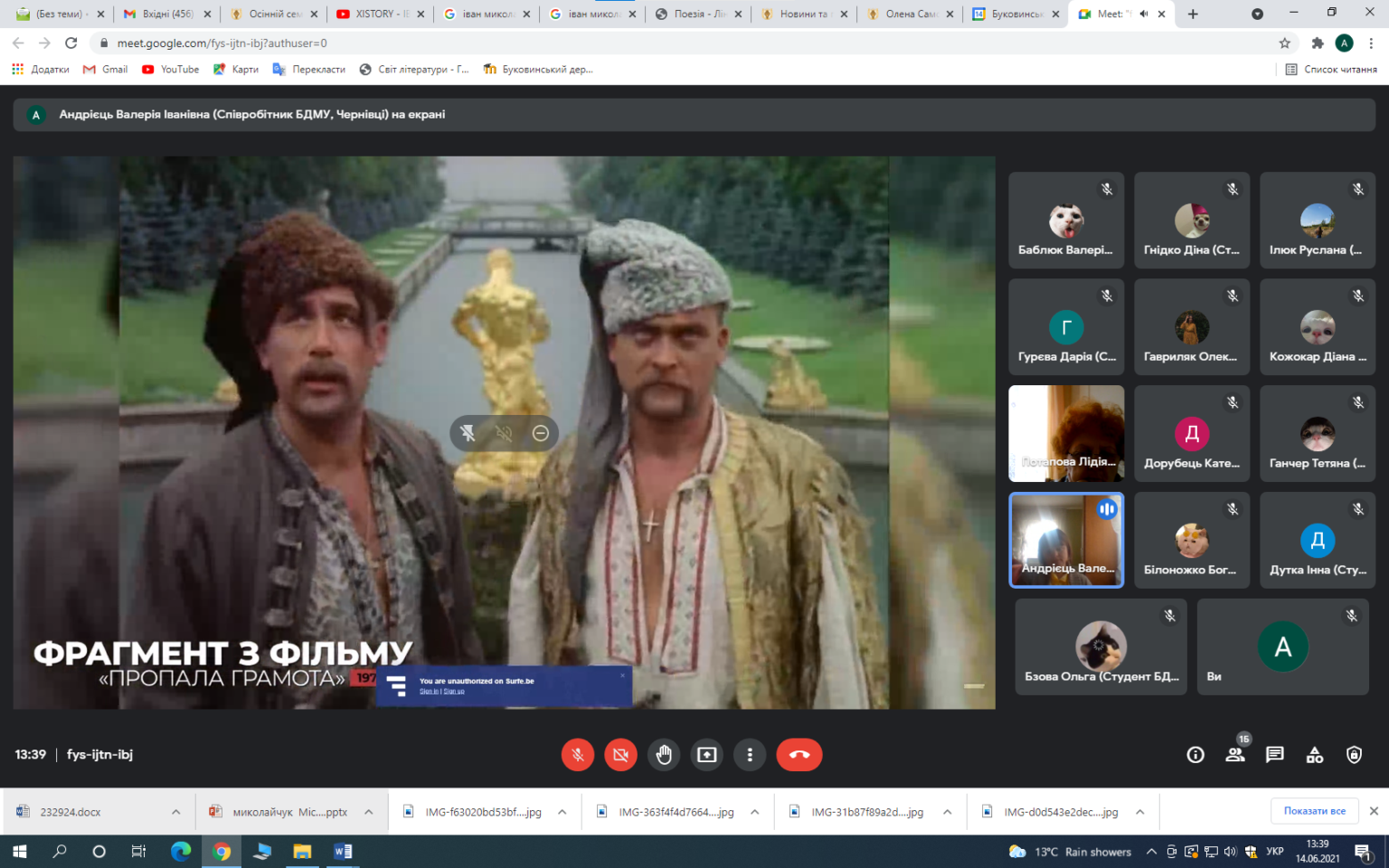The image size is (1389, 868).
Task: Open Список читання reading list
Action: [1331, 69]
